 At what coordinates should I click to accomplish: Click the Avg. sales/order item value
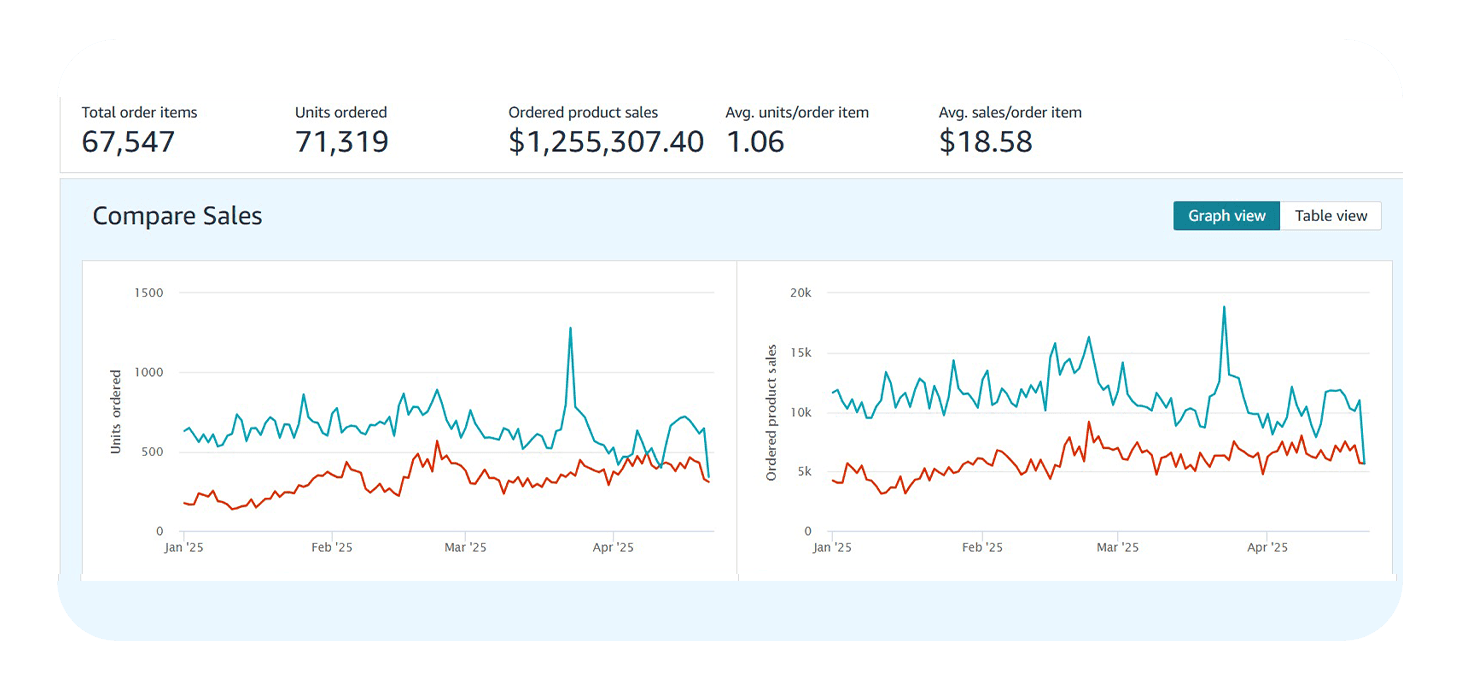[x=985, y=141]
